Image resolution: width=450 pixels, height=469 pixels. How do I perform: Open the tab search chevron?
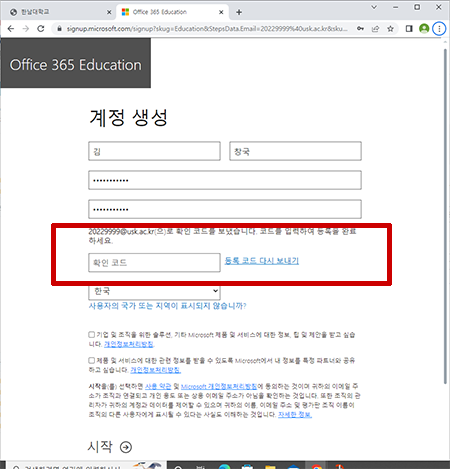point(374,7)
